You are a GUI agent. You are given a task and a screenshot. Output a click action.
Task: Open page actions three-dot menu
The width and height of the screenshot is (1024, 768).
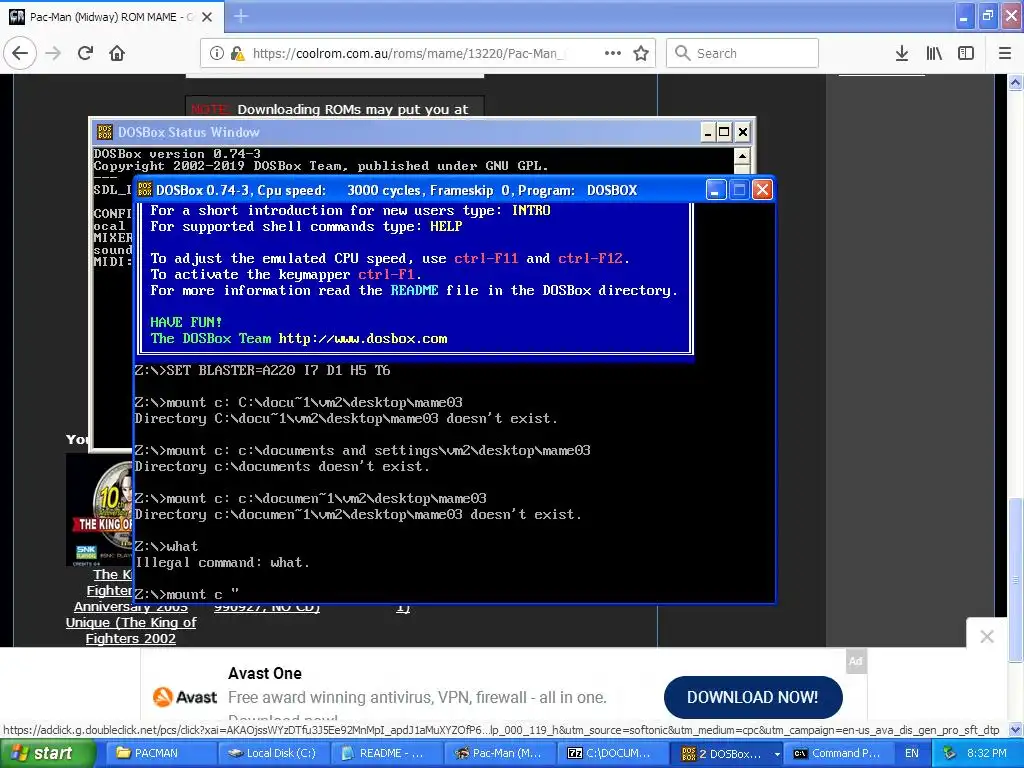[613, 53]
